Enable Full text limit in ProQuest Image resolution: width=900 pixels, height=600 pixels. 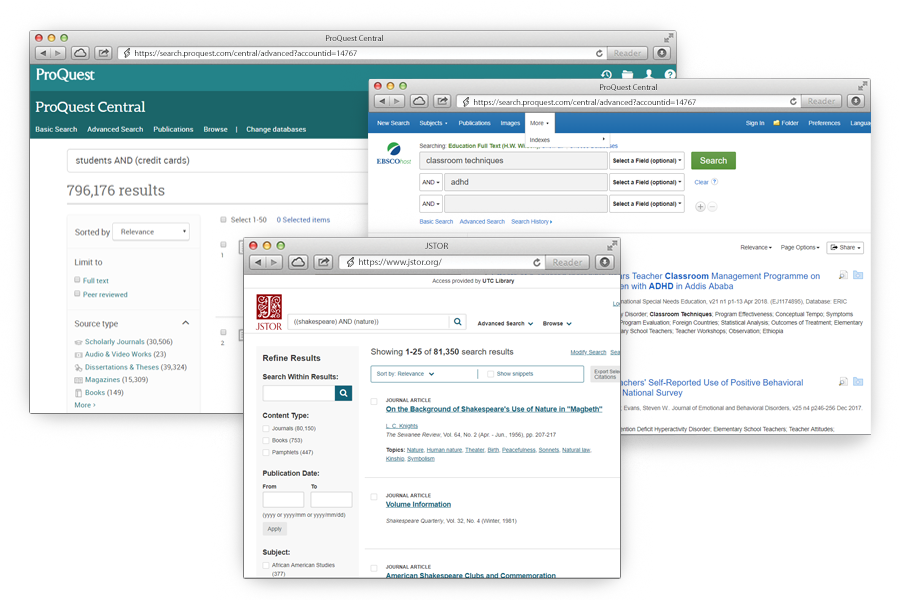77,280
